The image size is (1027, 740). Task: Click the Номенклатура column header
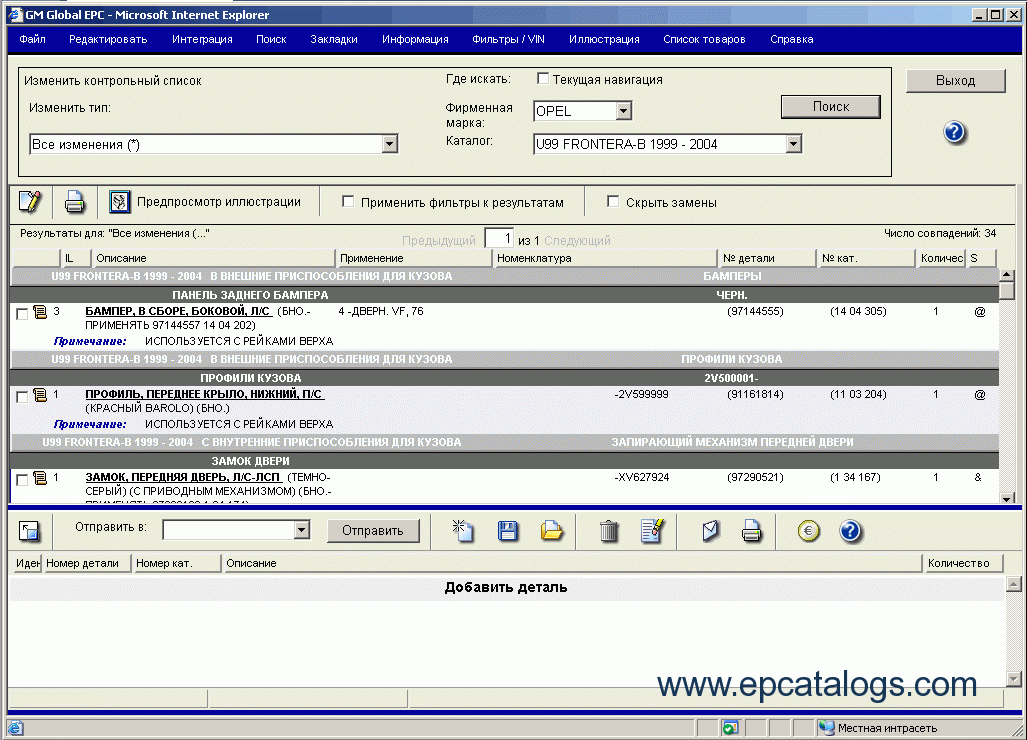(x=604, y=258)
